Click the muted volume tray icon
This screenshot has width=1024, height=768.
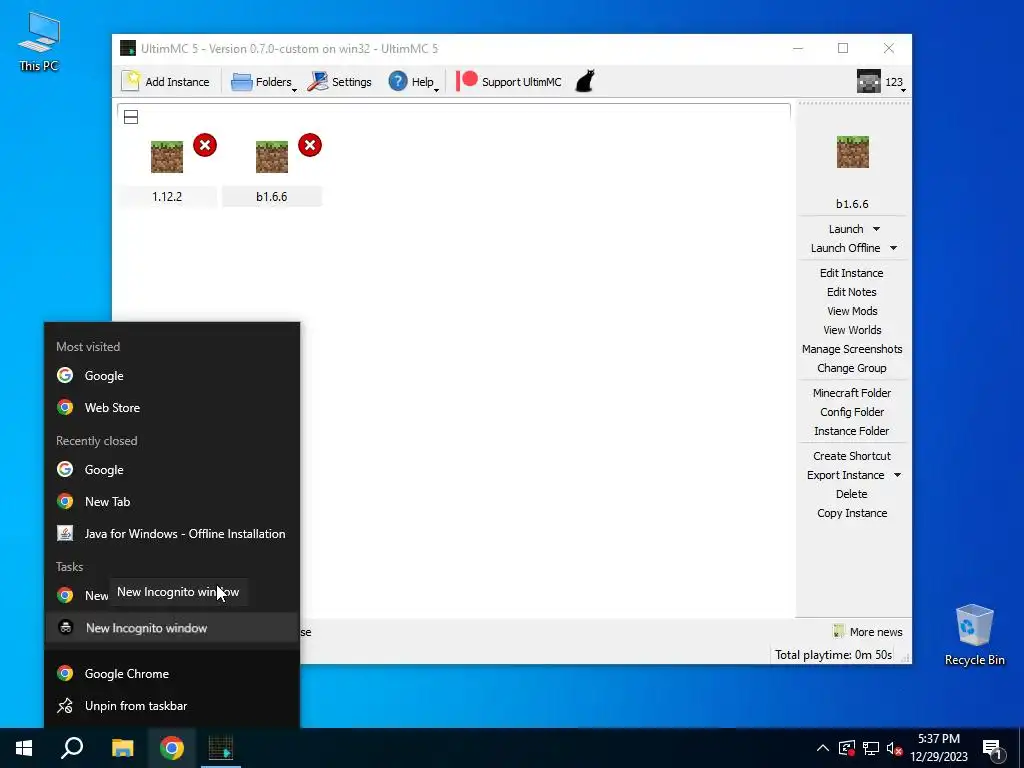pos(894,748)
